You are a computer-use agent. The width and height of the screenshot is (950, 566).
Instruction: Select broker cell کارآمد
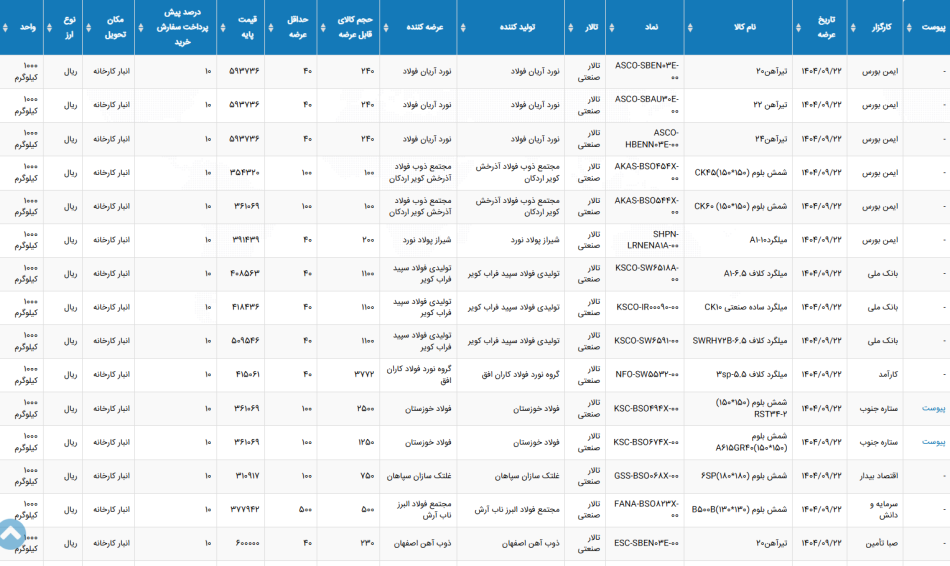pos(888,375)
